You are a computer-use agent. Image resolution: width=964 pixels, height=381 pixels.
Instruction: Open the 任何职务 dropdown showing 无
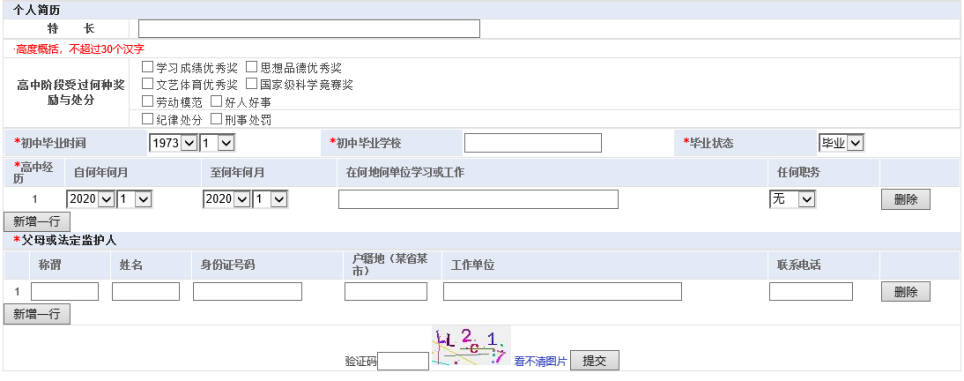pos(792,199)
